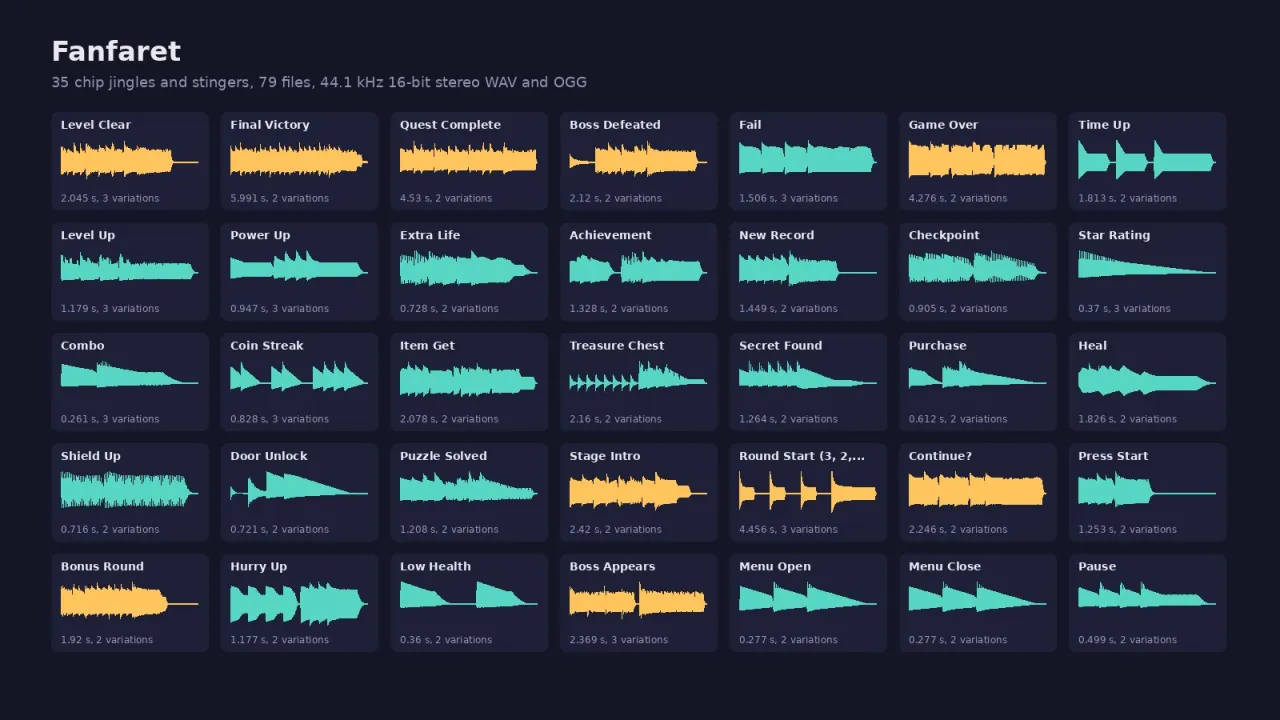This screenshot has width=1280, height=720.
Task: Select the "Bonus Round" title
Action: (102, 566)
